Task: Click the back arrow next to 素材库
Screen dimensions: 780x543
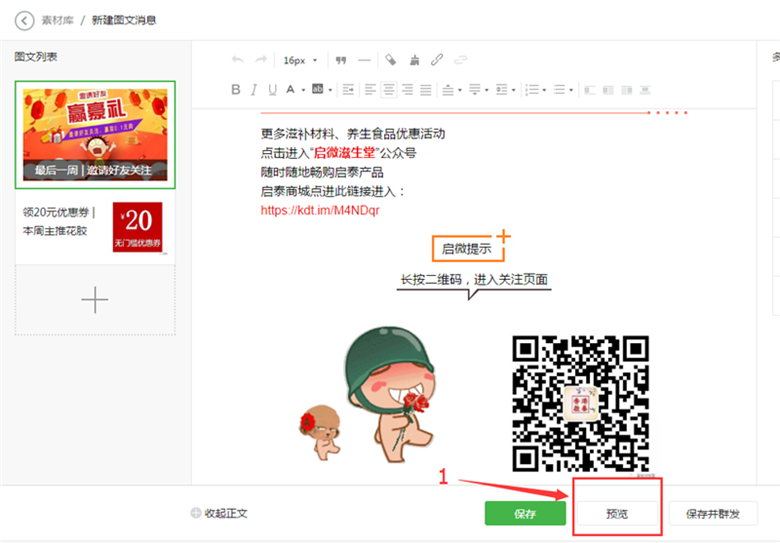Action: point(24,21)
